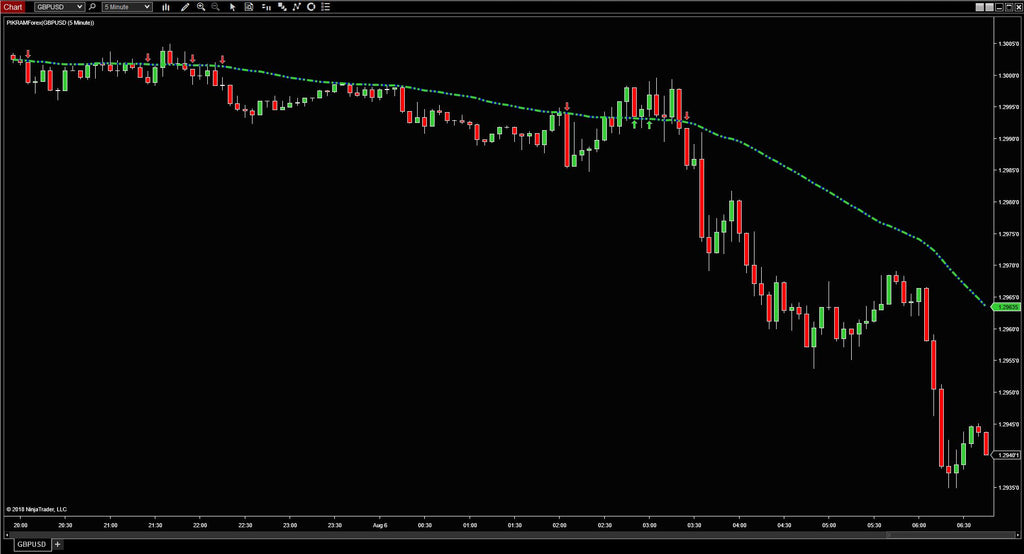
Task: Open the GBPUSD instrument selector dropdown
Action: point(59,7)
